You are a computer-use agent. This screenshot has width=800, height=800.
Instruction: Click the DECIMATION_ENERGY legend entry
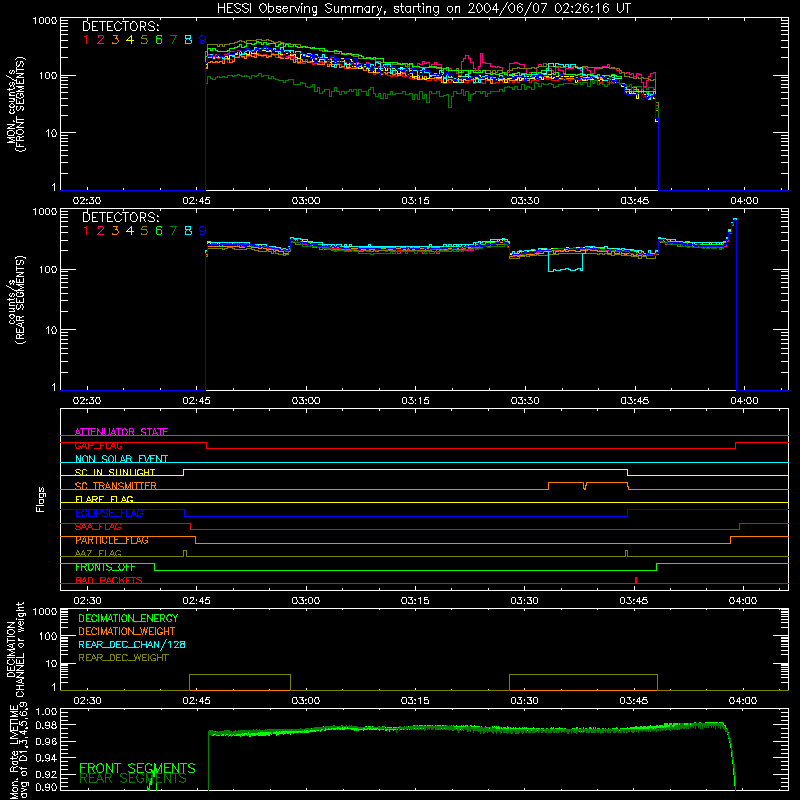pyautogui.click(x=128, y=618)
